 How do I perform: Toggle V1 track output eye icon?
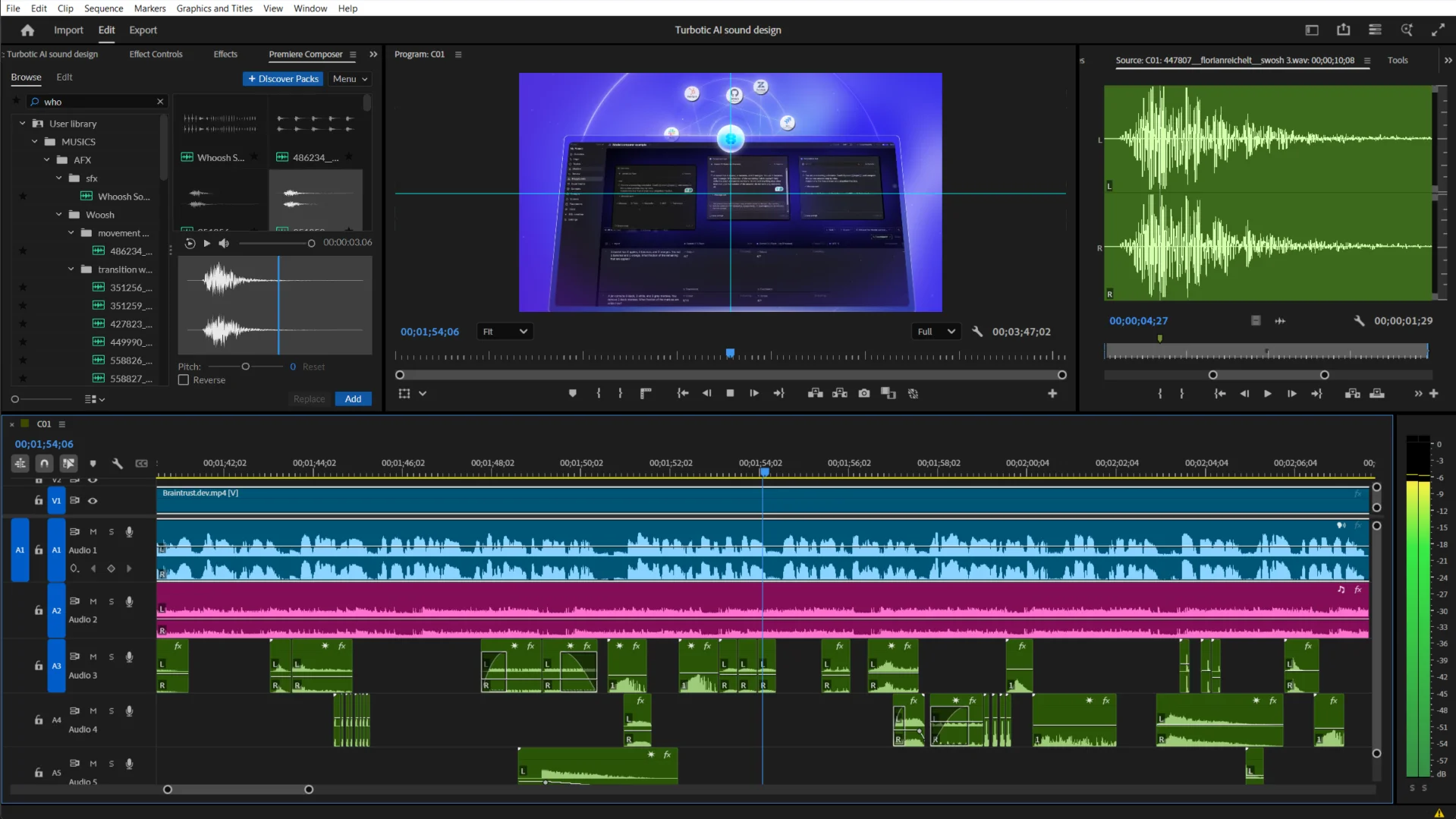(93, 501)
